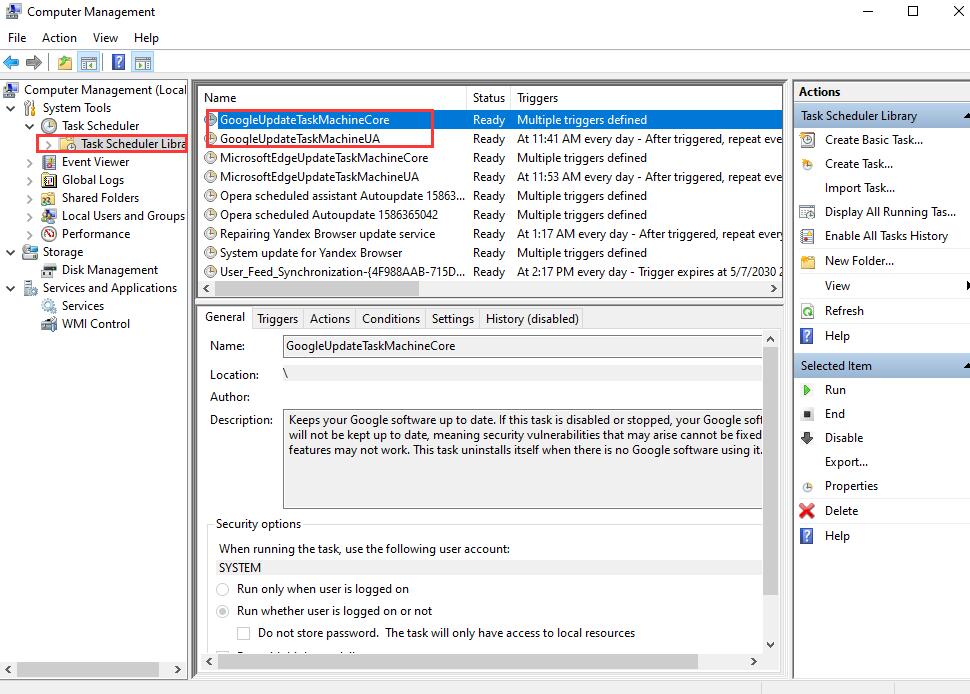970x694 pixels.
Task: Click the blue Help toolbar icon
Action: tap(118, 62)
